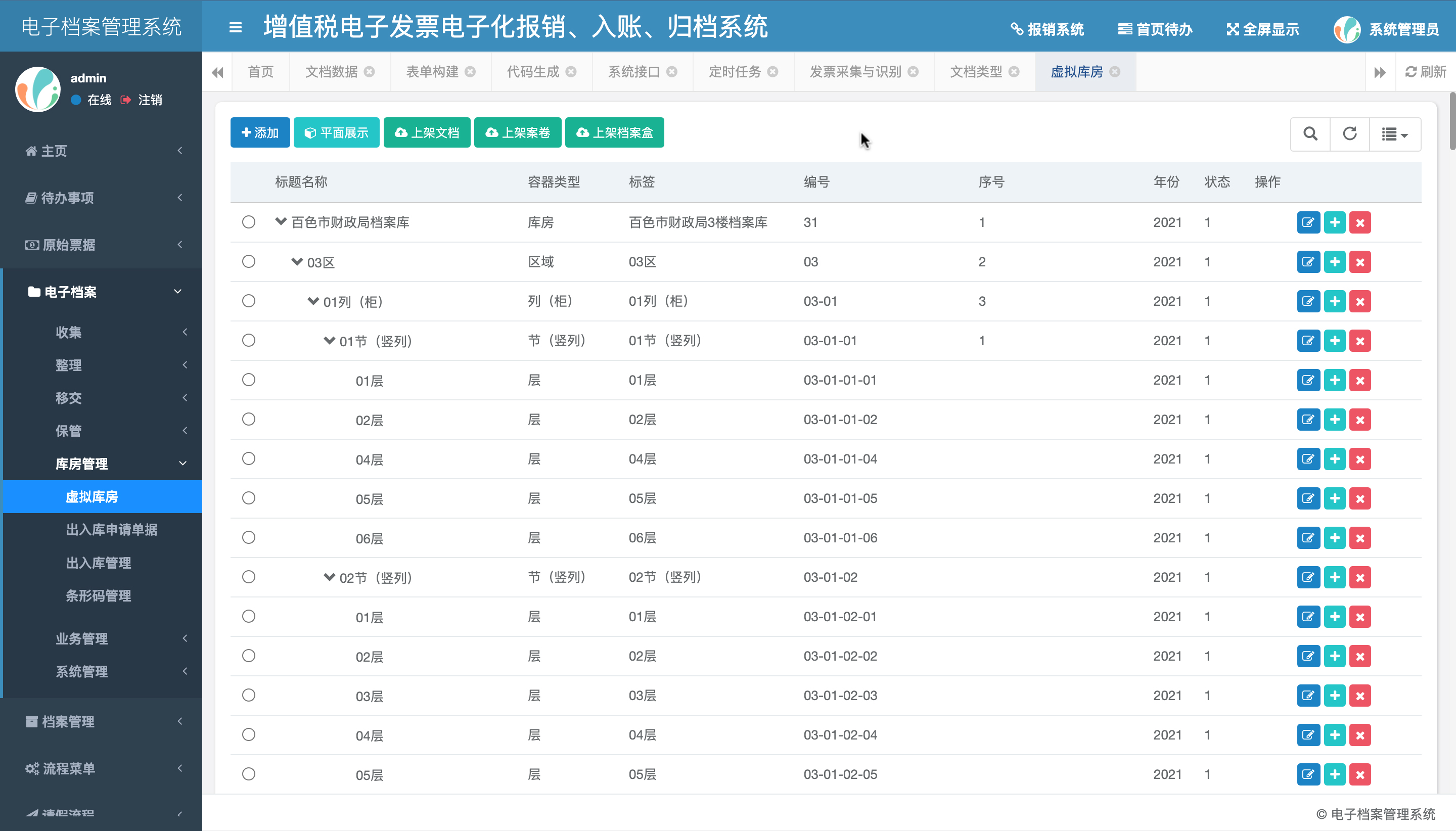This screenshot has width=1456, height=831.
Task: Edit the row numbered 03-01-02
Action: point(1308,577)
